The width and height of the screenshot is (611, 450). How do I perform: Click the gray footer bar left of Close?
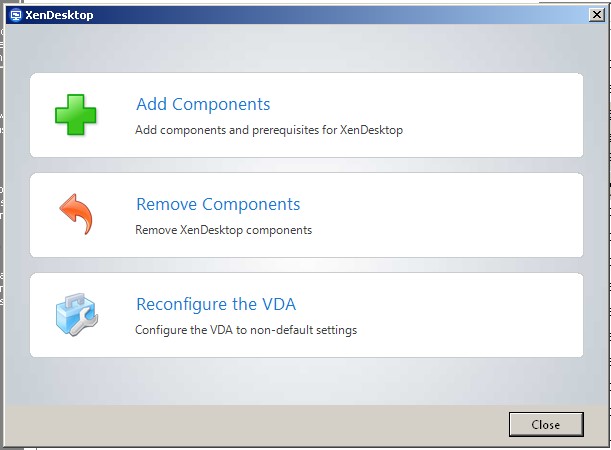coord(250,425)
